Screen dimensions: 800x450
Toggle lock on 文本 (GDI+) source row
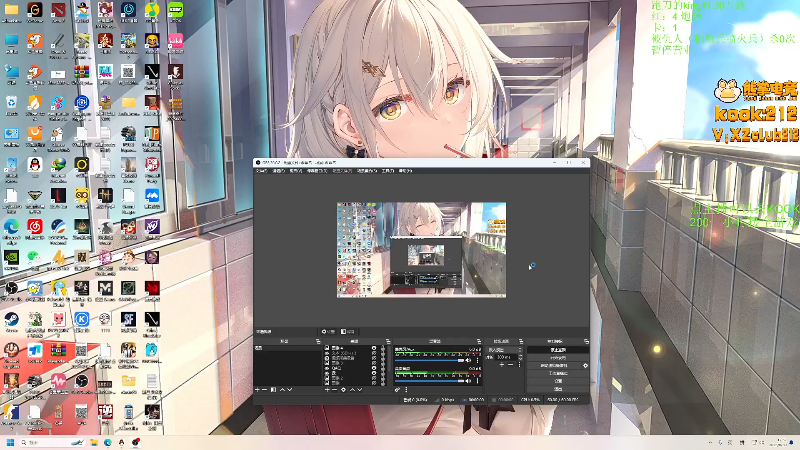[x=383, y=353]
